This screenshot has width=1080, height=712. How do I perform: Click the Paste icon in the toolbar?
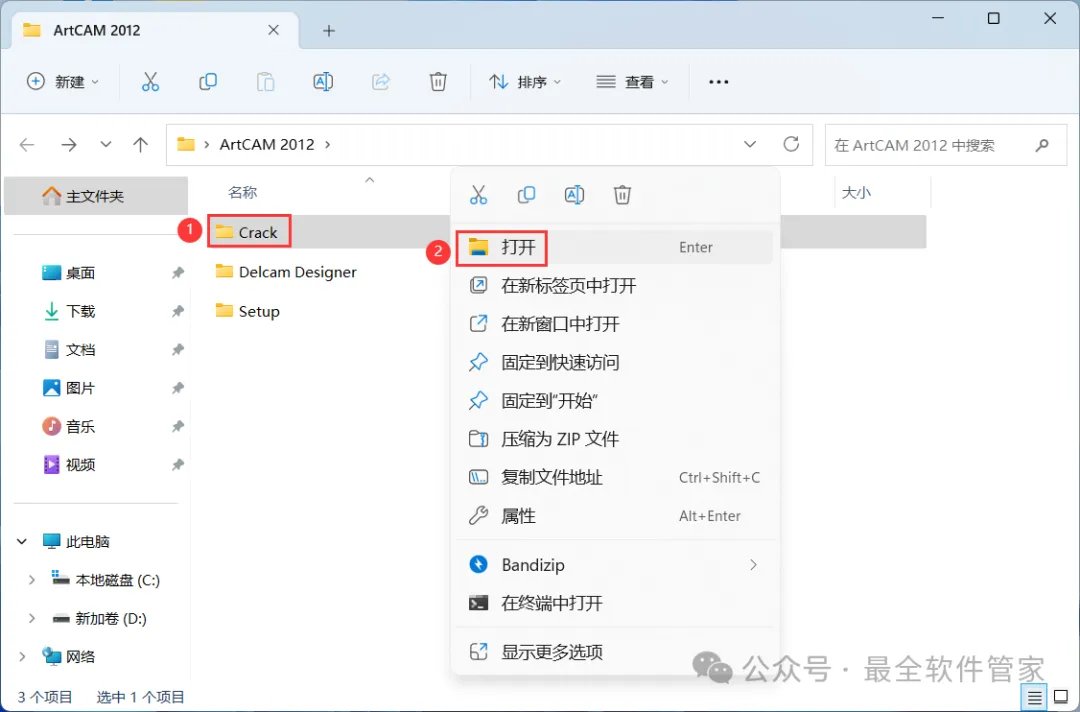[x=265, y=82]
